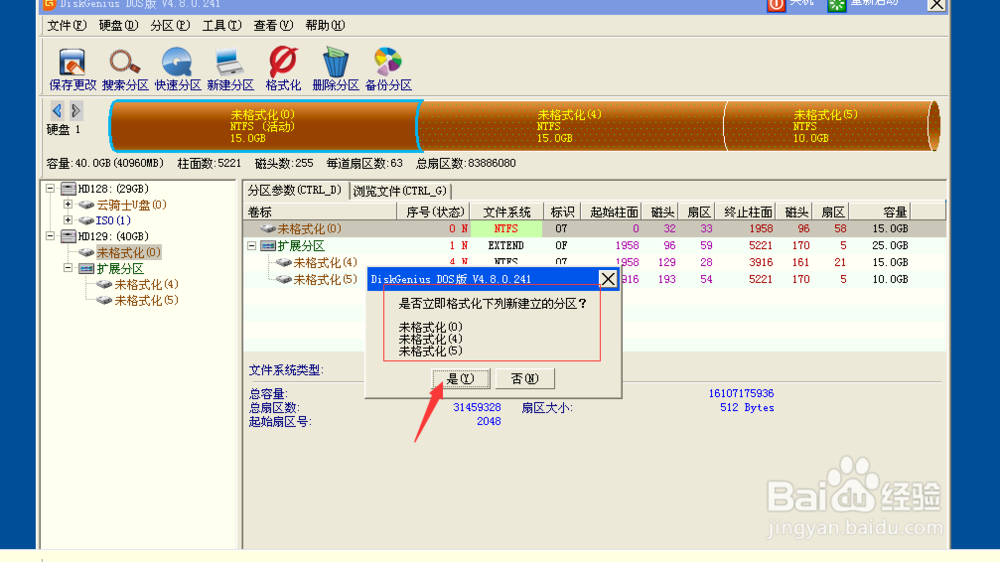Select 云骑士U盘(0) in the tree
Image resolution: width=1000 pixels, height=562 pixels.
pyautogui.click(x=131, y=205)
